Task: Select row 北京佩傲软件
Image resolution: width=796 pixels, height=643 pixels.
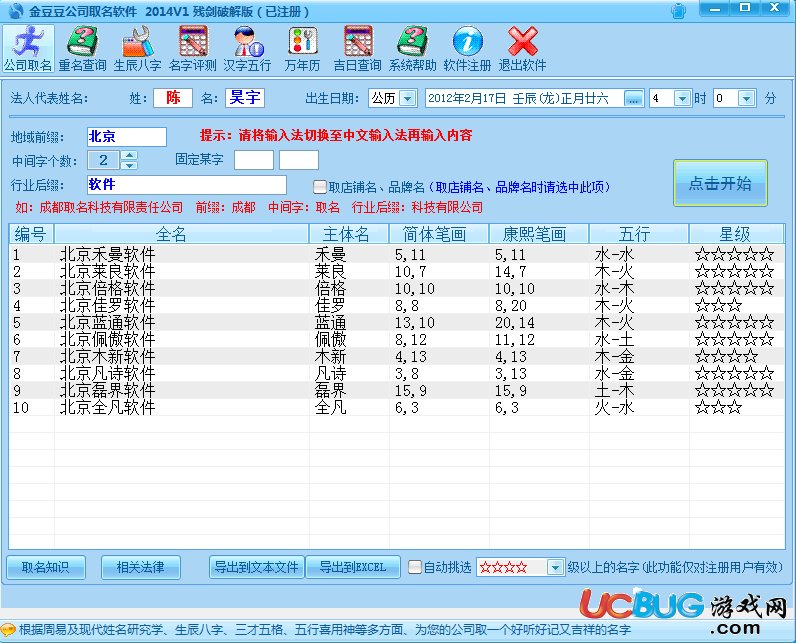Action: coord(396,339)
